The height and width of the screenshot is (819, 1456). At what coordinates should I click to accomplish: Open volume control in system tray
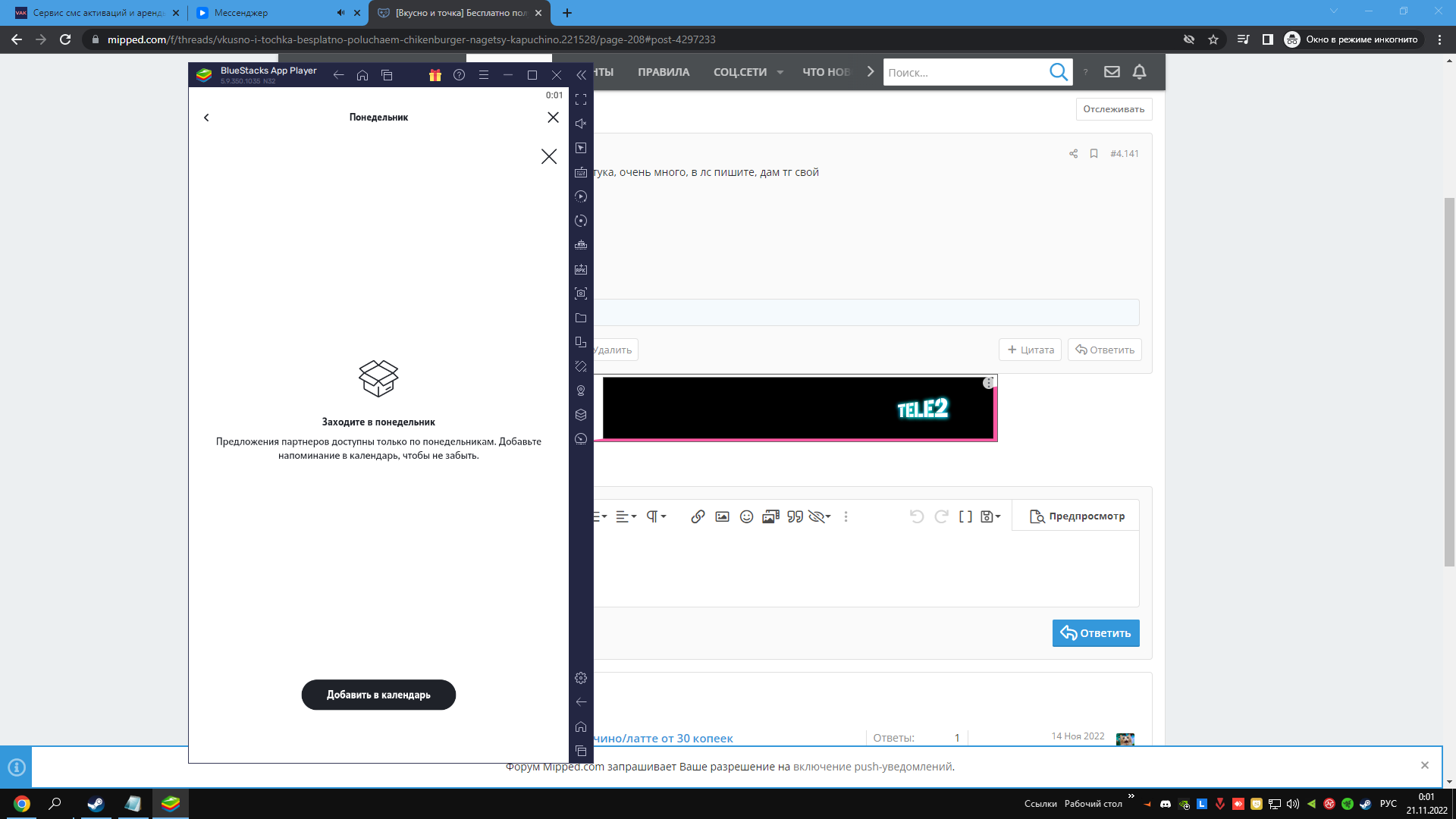pos(1293,804)
